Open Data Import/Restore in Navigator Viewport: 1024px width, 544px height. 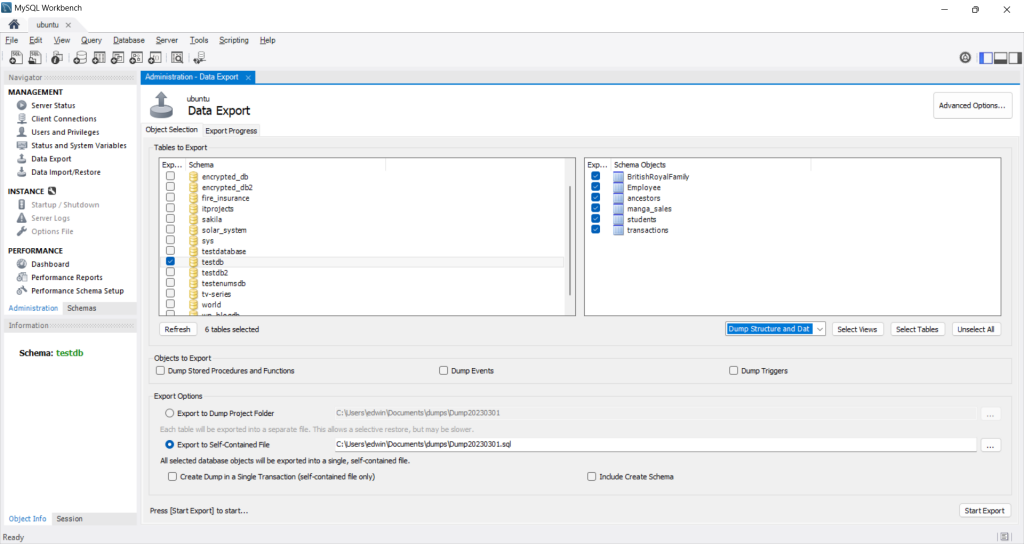65,172
